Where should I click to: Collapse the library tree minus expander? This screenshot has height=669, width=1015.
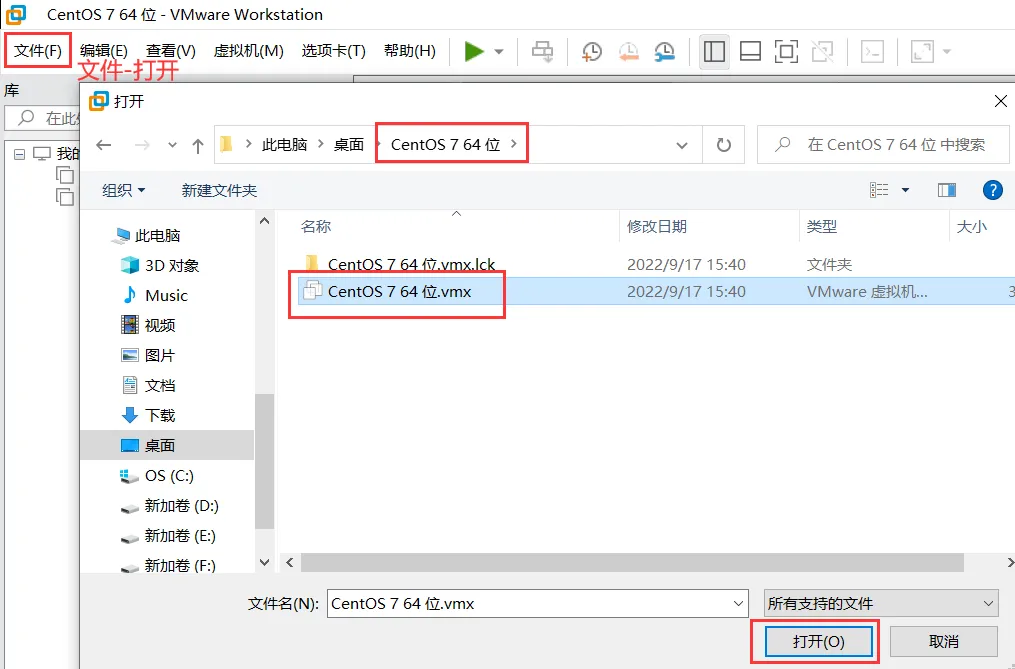pyautogui.click(x=19, y=154)
